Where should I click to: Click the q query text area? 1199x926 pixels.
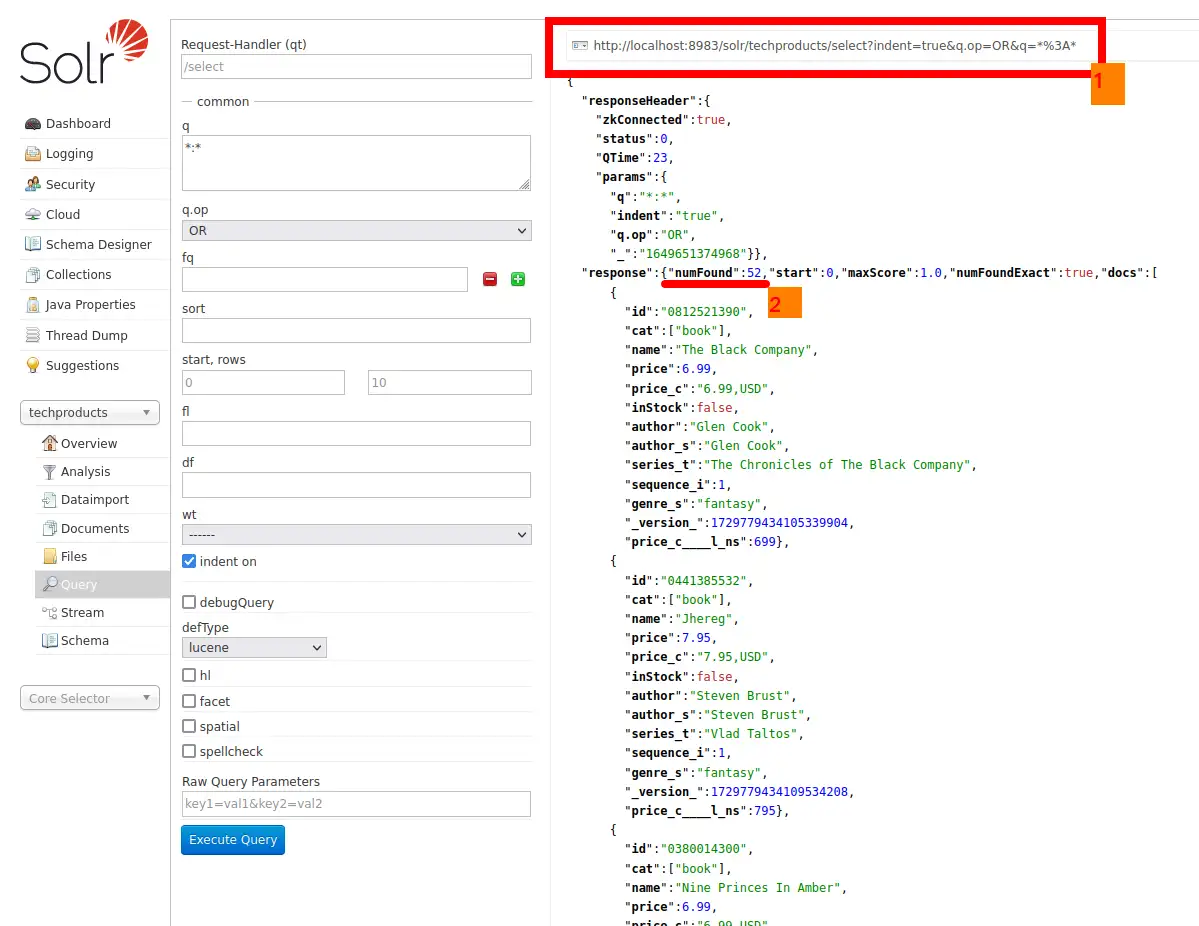tap(356, 163)
